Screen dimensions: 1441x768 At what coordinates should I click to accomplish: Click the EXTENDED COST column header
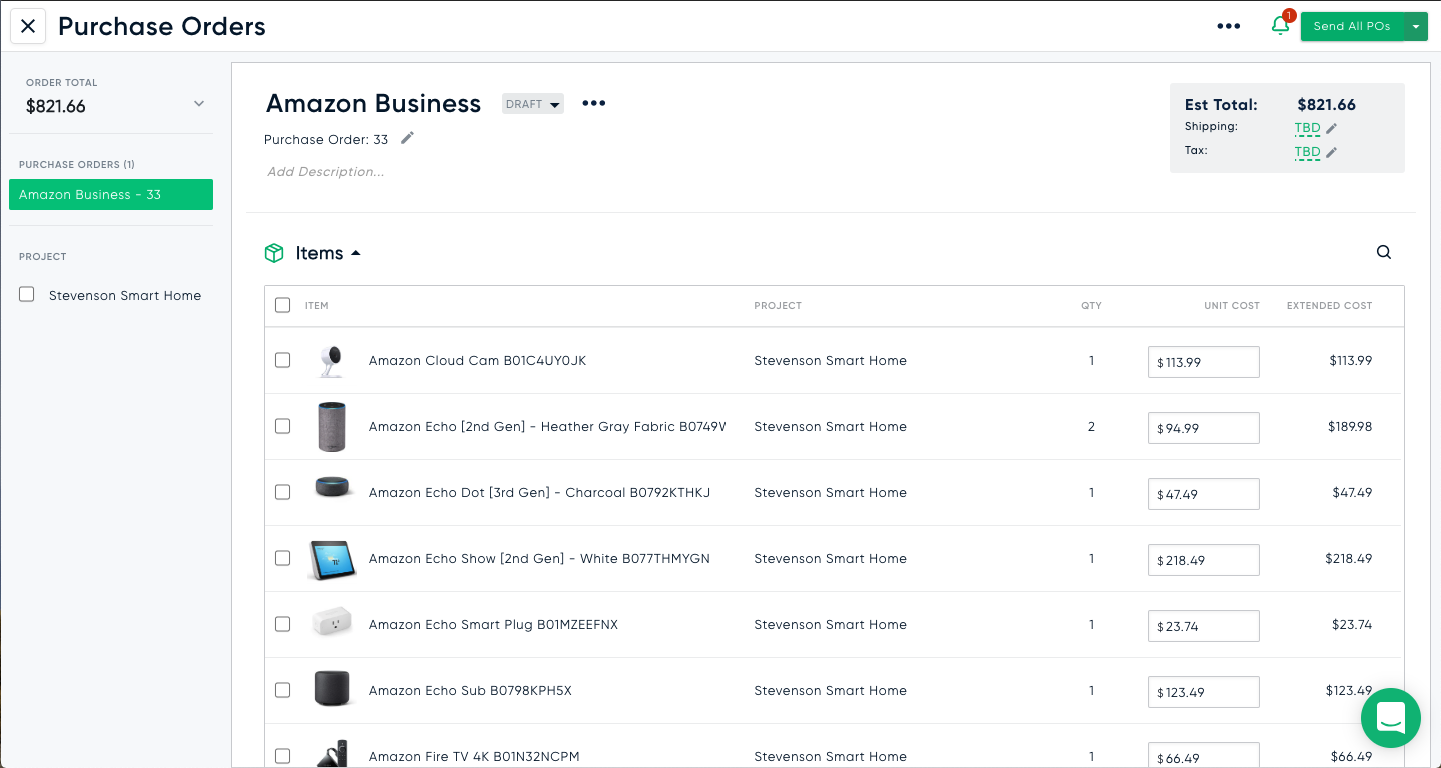pyautogui.click(x=1329, y=306)
